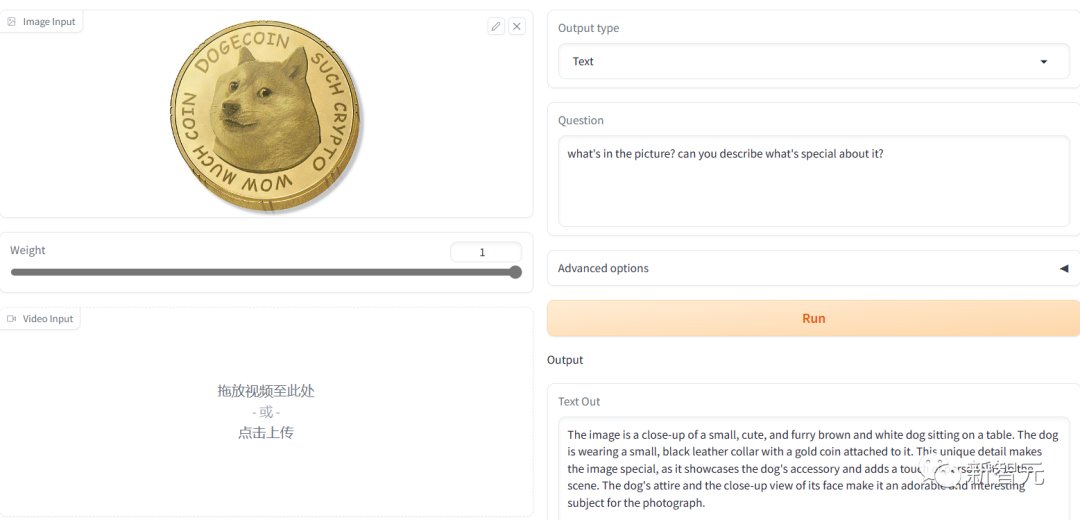Expand Advanced options section
The image size is (1080, 520).
click(x=813, y=268)
